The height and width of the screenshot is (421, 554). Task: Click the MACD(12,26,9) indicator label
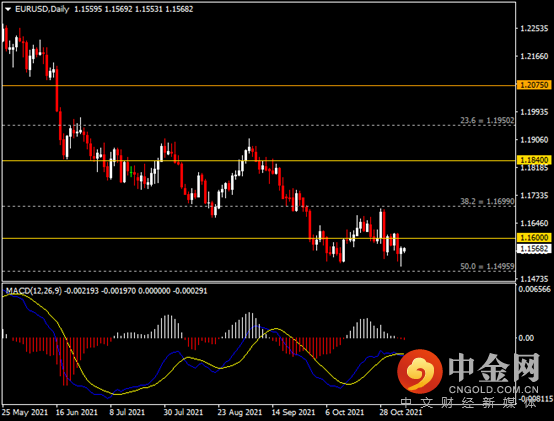34,291
